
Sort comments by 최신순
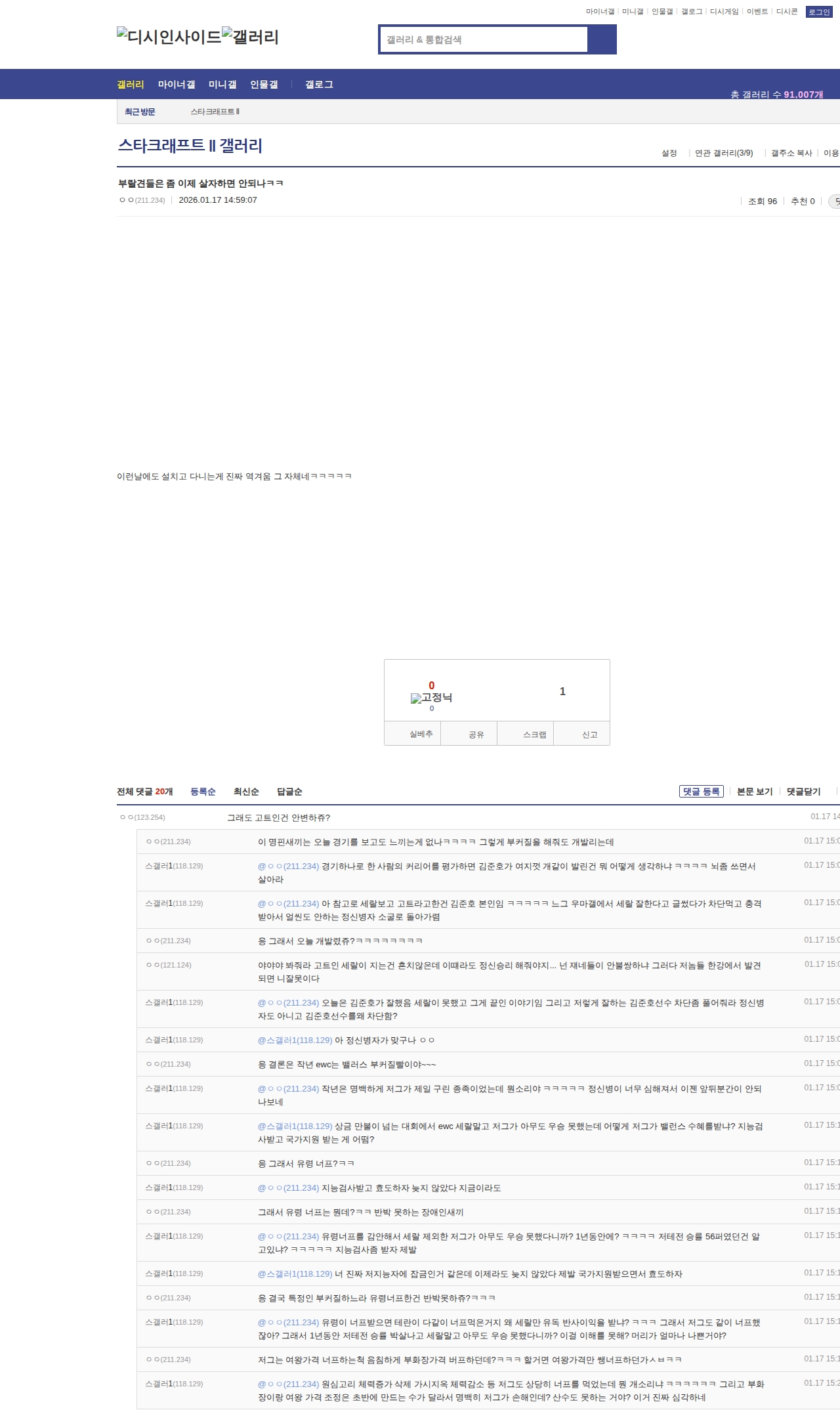coord(246,792)
